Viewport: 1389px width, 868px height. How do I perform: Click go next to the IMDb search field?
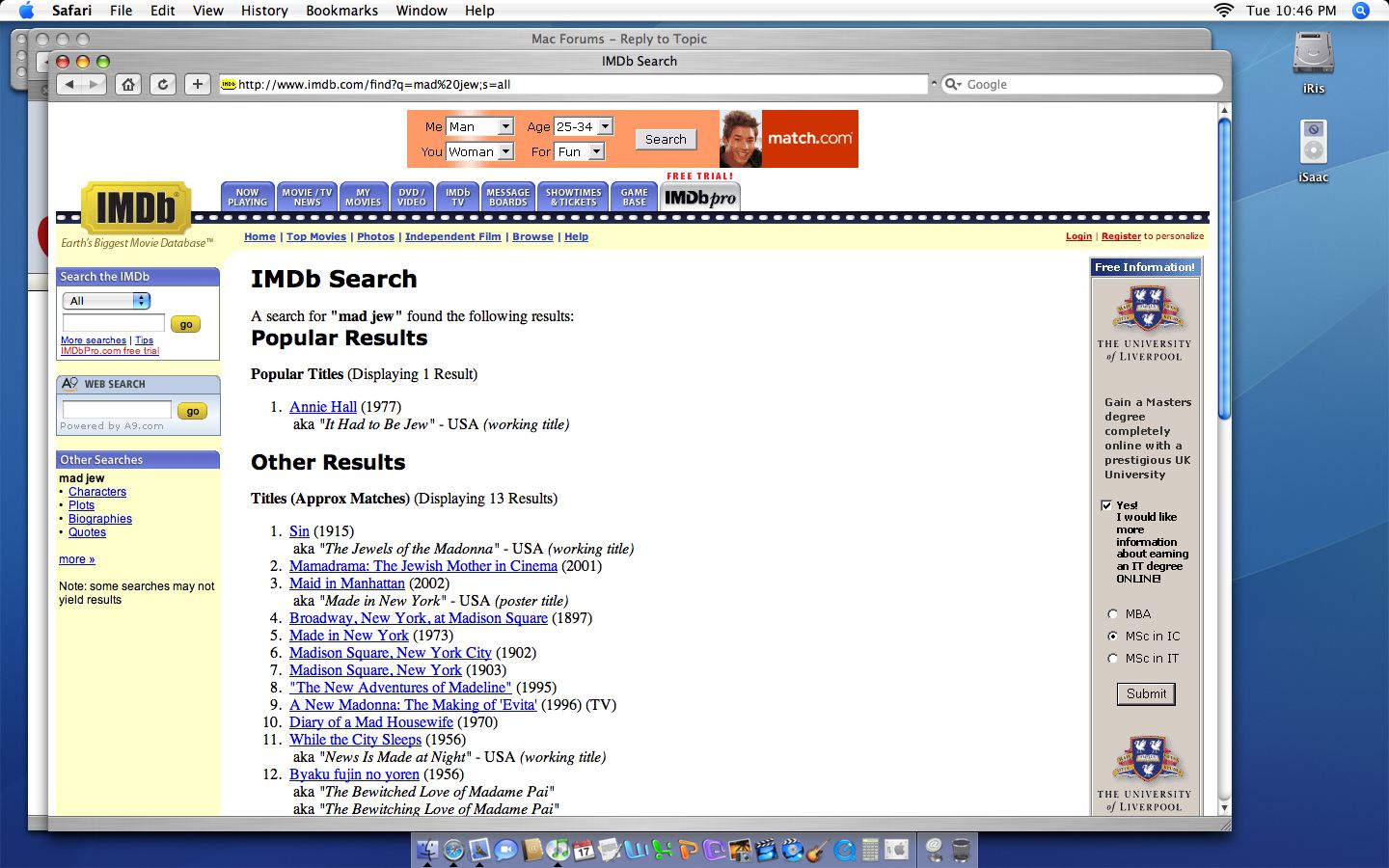click(x=186, y=324)
